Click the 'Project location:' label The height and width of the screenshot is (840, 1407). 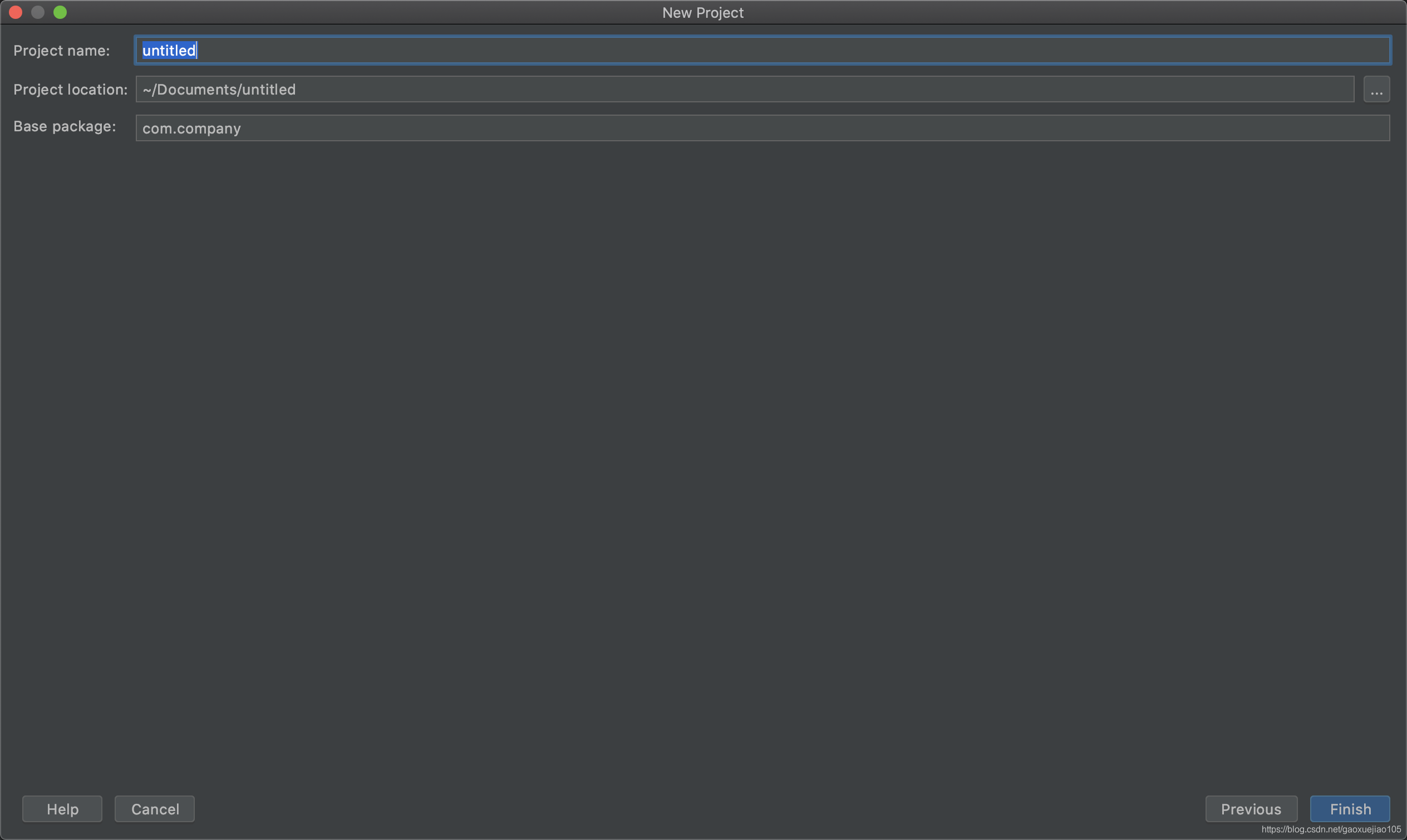click(x=70, y=90)
